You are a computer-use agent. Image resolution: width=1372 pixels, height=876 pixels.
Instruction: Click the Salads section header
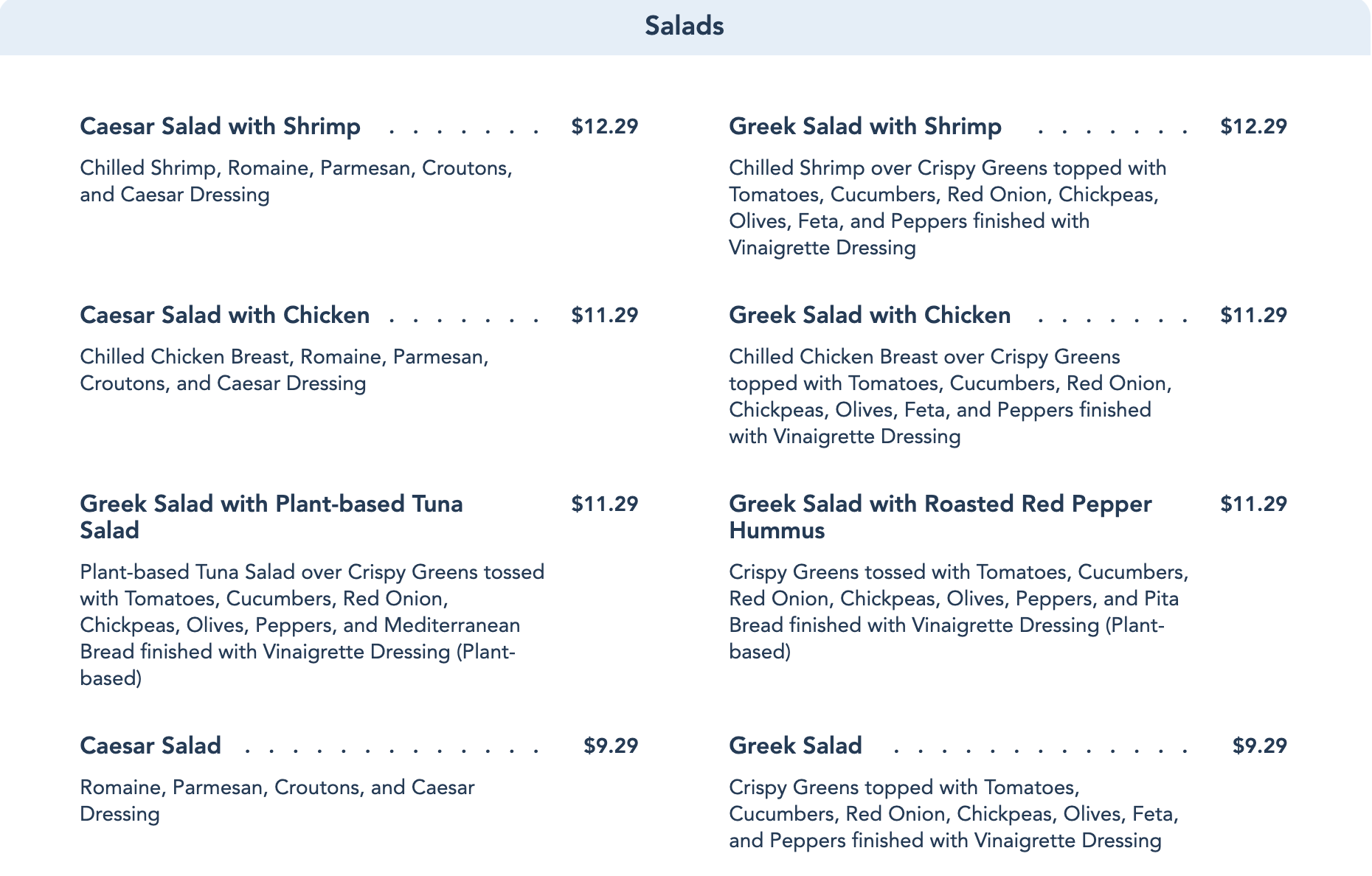(x=684, y=27)
